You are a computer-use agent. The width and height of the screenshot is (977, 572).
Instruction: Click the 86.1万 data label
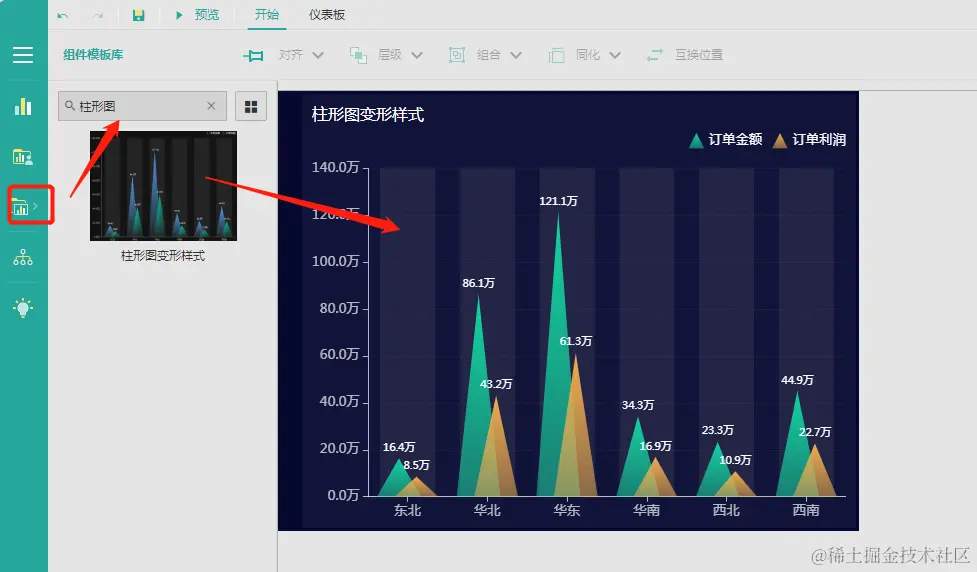[x=479, y=284]
